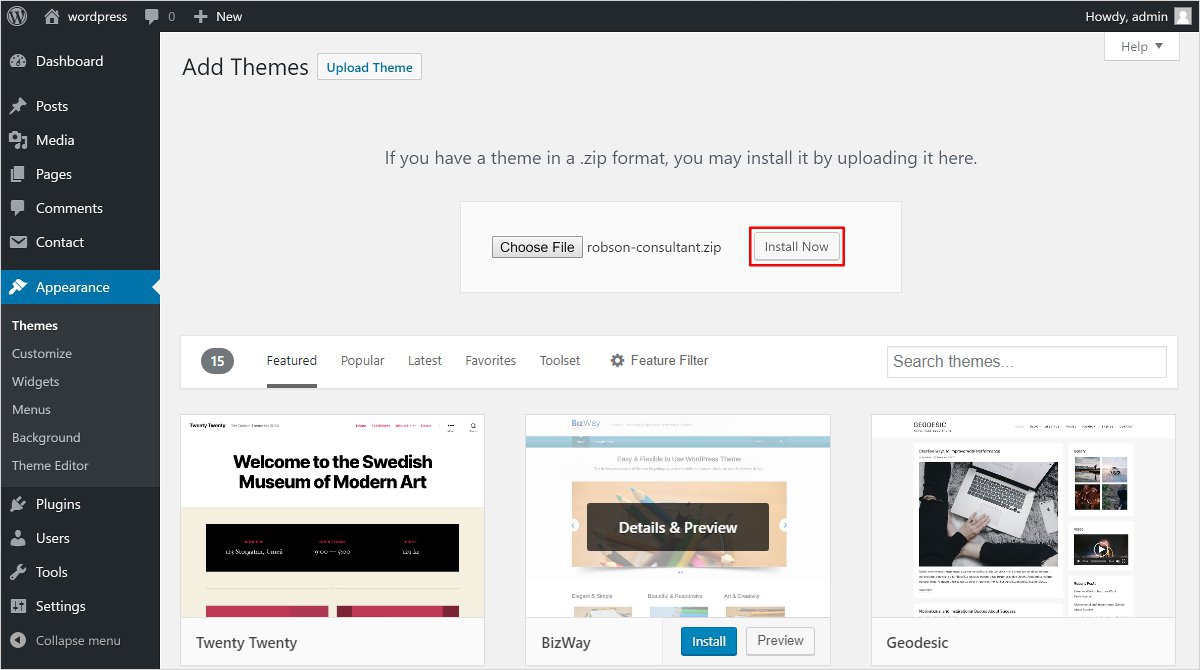The image size is (1200, 670).
Task: Click the Dashboard menu label
Action: tap(69, 61)
